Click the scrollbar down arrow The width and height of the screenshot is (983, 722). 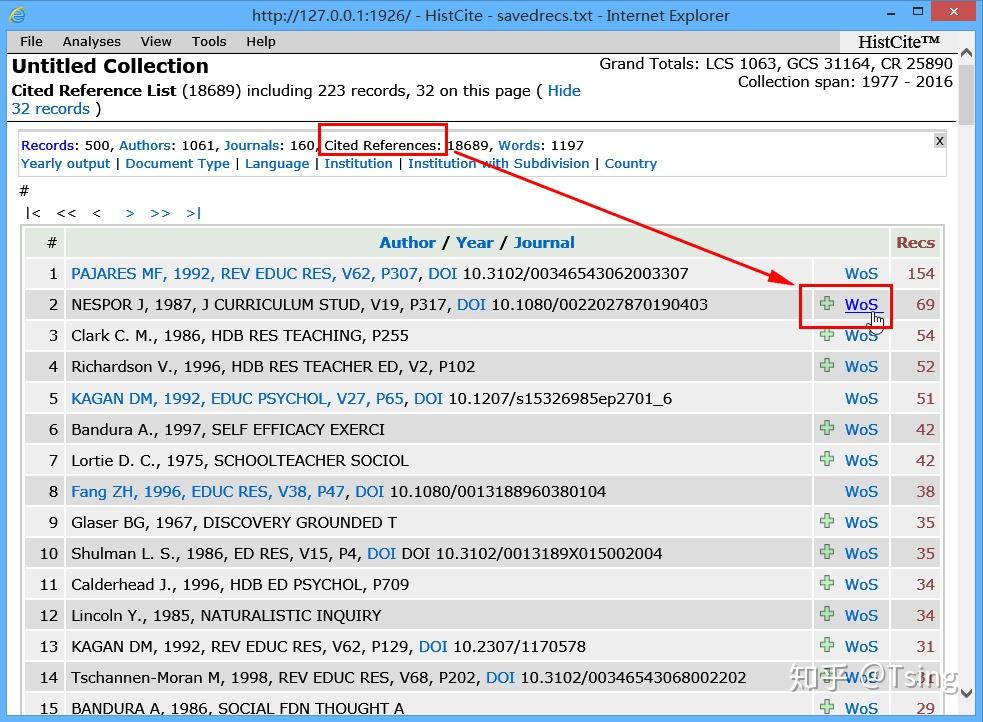967,693
